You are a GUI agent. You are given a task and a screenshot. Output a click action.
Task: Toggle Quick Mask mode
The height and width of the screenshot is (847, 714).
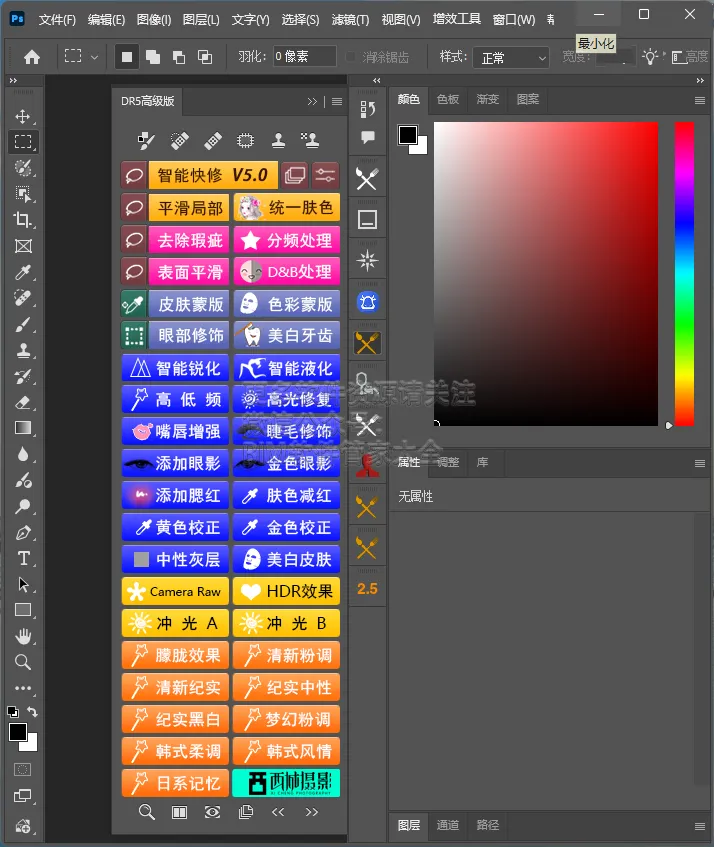pyautogui.click(x=22, y=769)
